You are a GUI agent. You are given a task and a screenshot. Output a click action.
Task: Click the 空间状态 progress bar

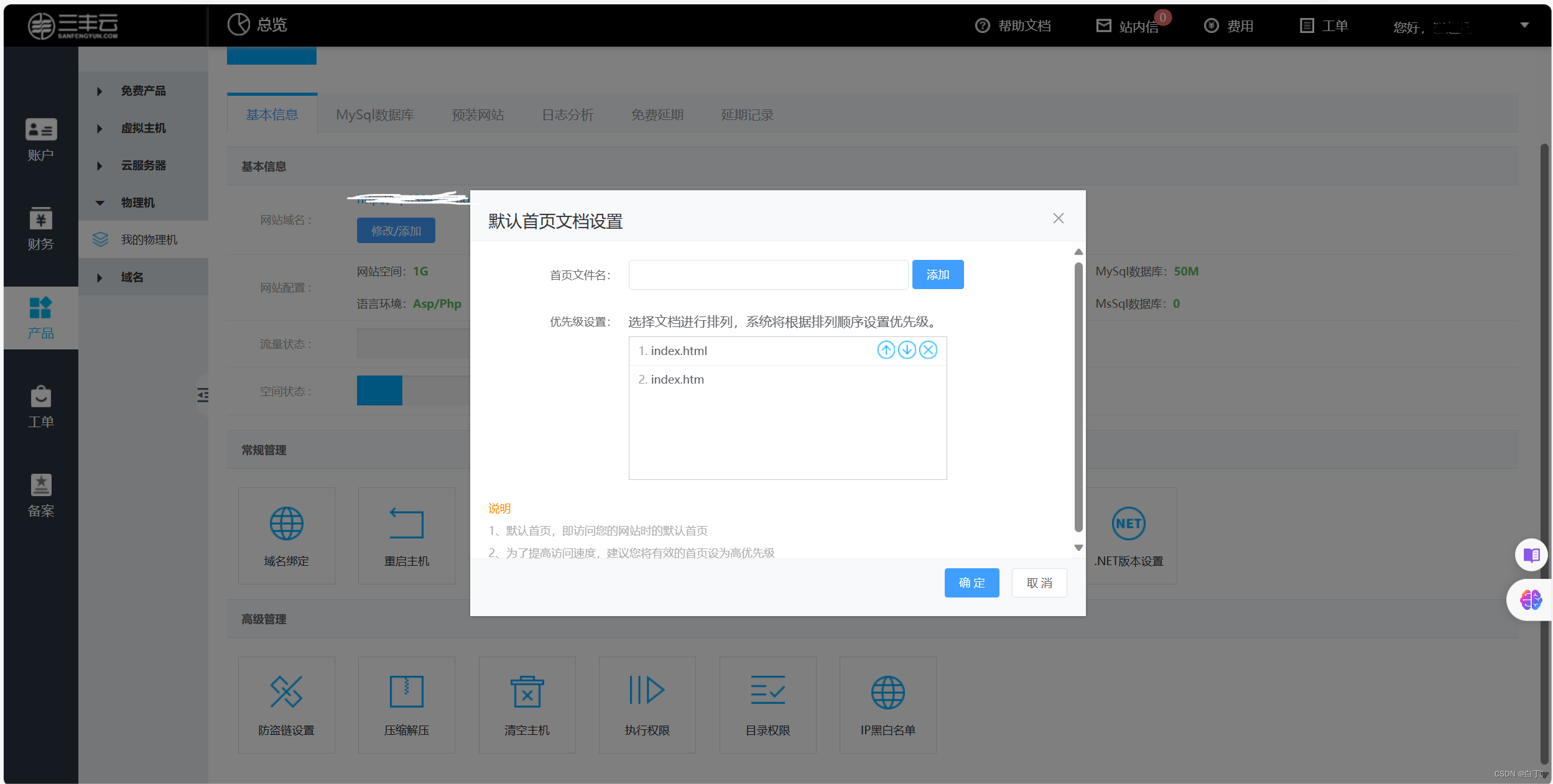click(x=413, y=390)
